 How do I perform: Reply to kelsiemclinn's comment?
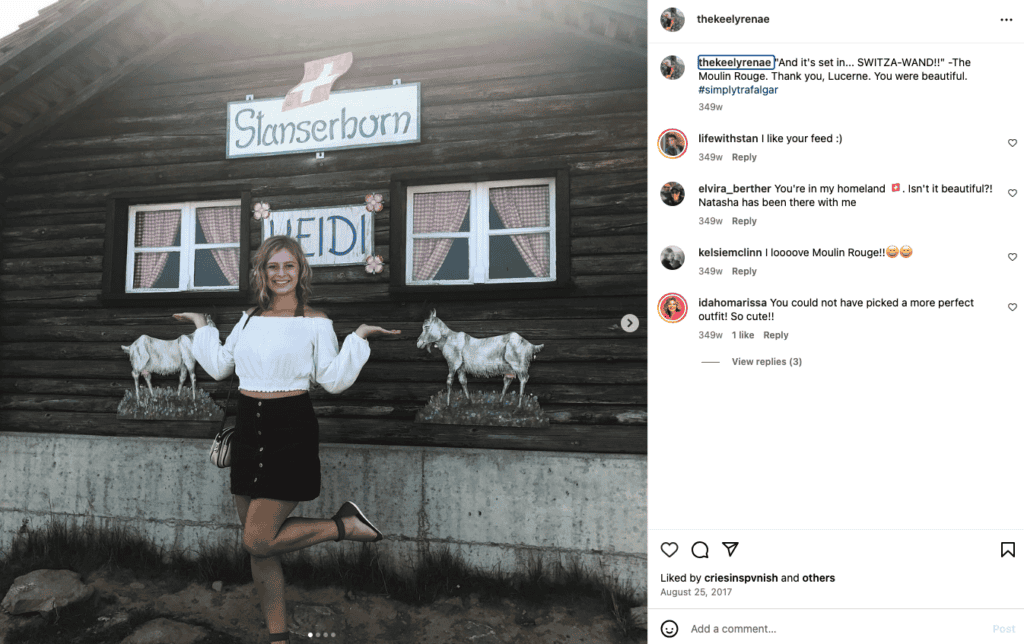click(x=744, y=271)
